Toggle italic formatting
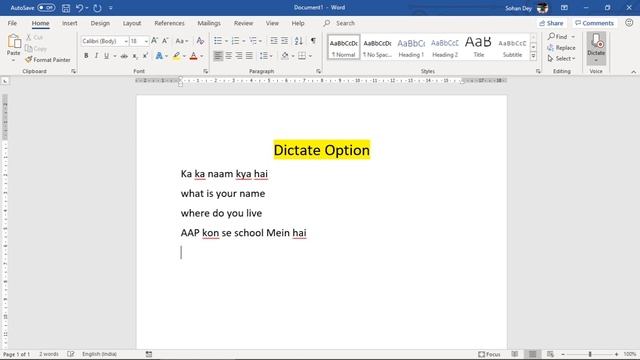The width and height of the screenshot is (640, 360). click(x=96, y=56)
